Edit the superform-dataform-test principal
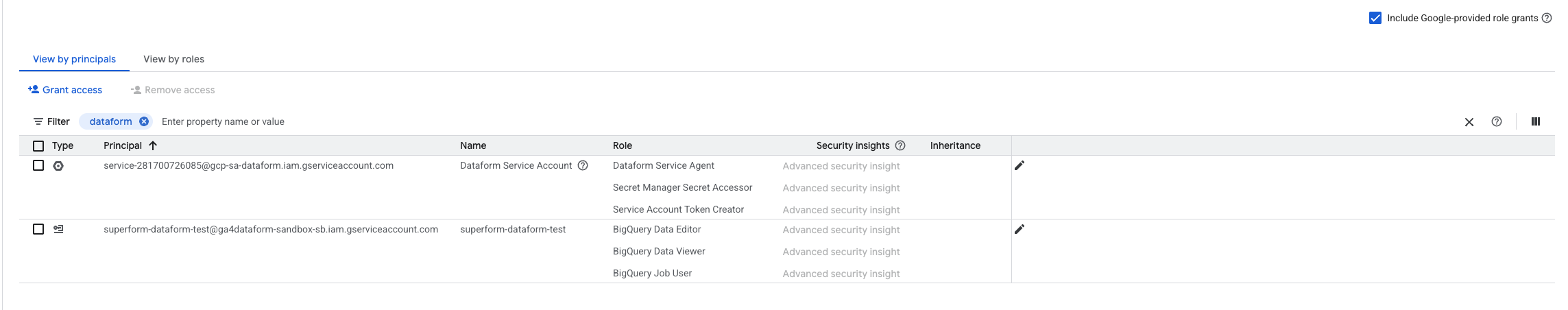 point(1020,229)
